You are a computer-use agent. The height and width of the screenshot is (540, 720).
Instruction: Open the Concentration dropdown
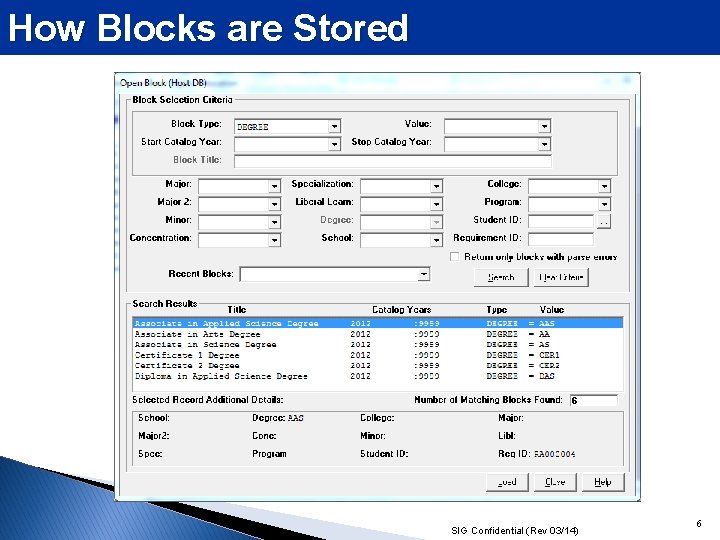click(274, 240)
